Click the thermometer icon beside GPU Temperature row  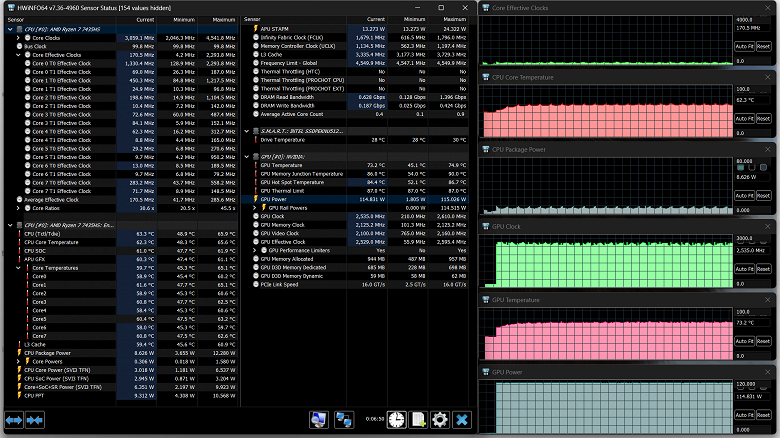tap(256, 165)
